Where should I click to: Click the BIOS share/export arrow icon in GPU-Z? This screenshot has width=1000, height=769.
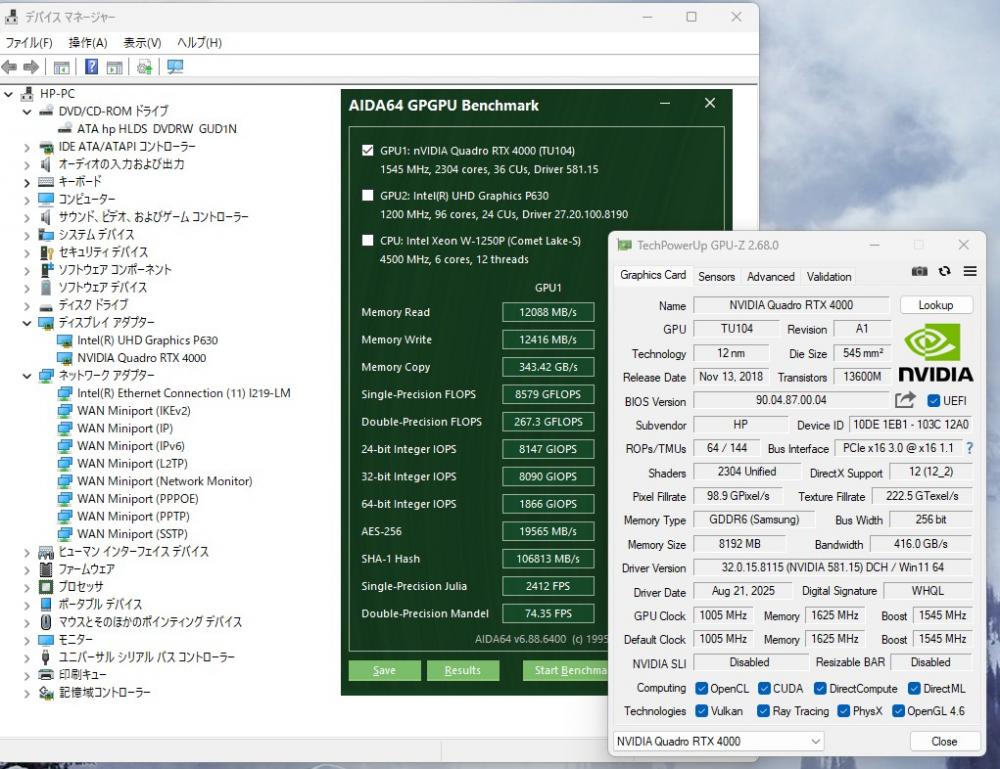tap(905, 400)
